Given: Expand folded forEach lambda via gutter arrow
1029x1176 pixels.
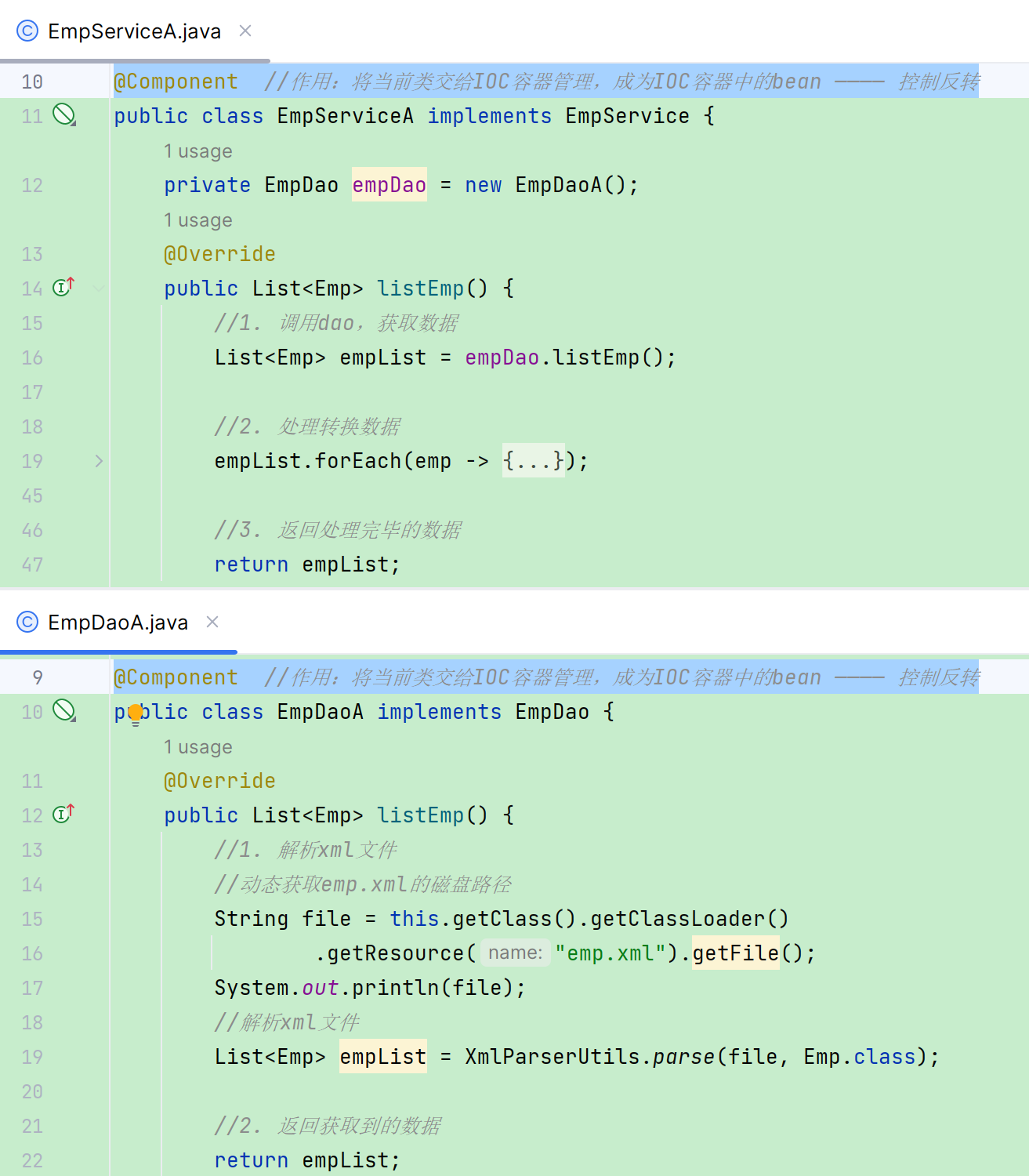Looking at the screenshot, I should (99, 461).
